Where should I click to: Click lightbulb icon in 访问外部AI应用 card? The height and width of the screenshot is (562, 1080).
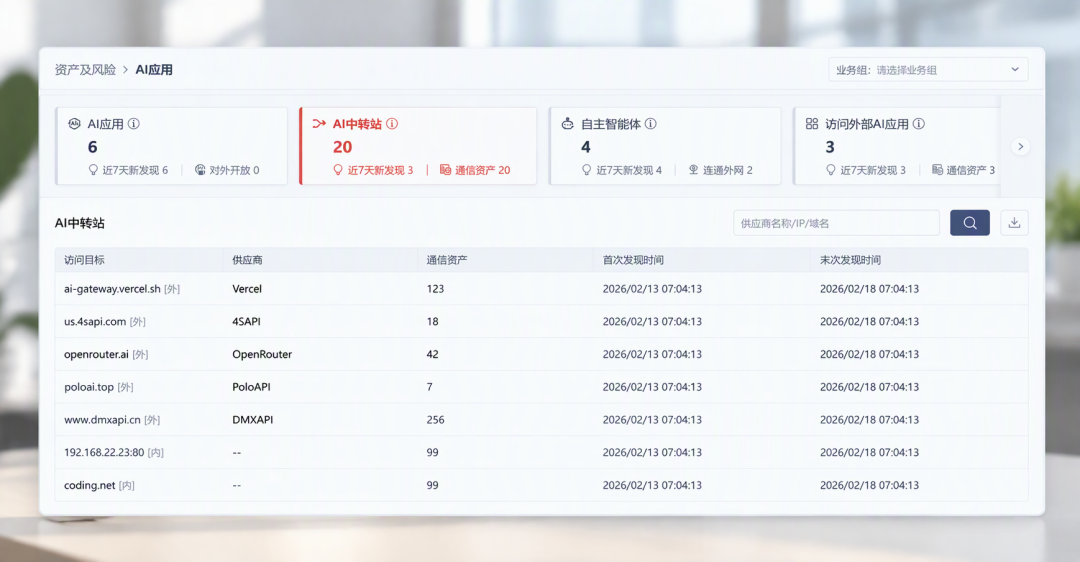tap(831, 169)
